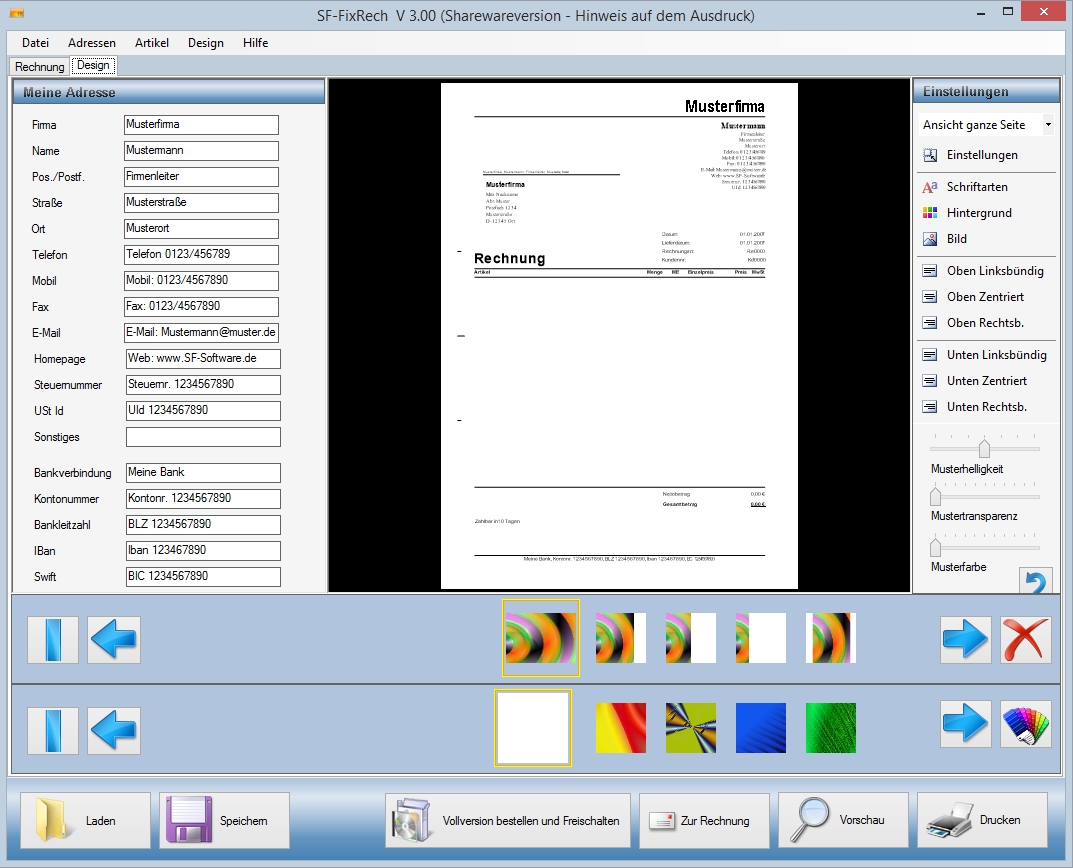Select the white background thumbnail
Viewport: 1073px width, 868px height.
click(532, 728)
